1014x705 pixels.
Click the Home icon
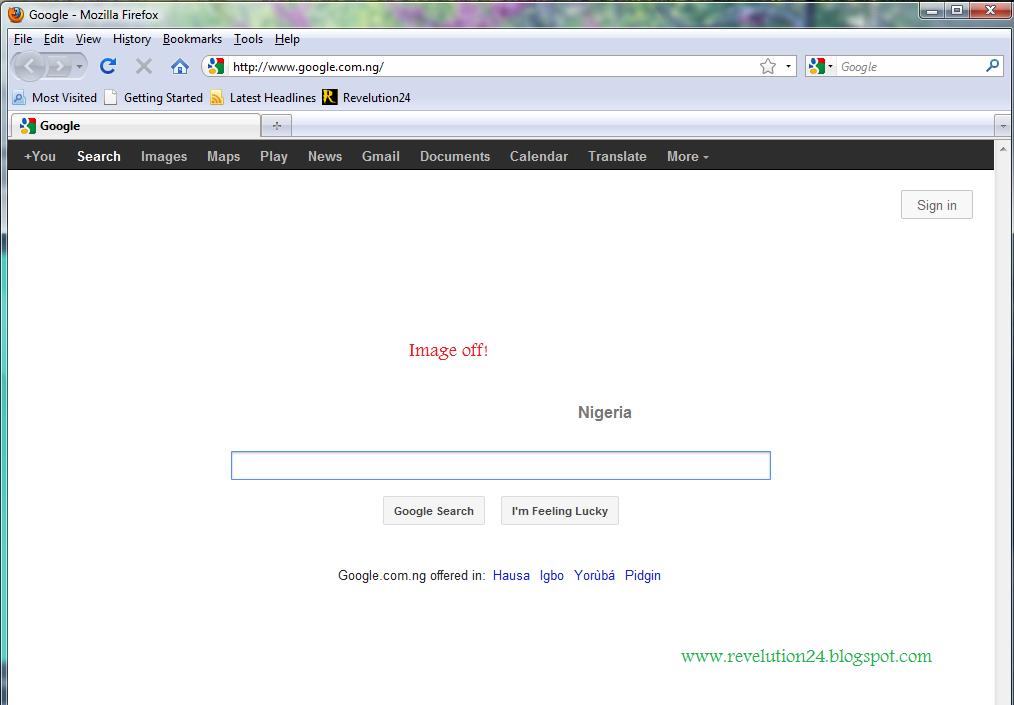[x=178, y=66]
